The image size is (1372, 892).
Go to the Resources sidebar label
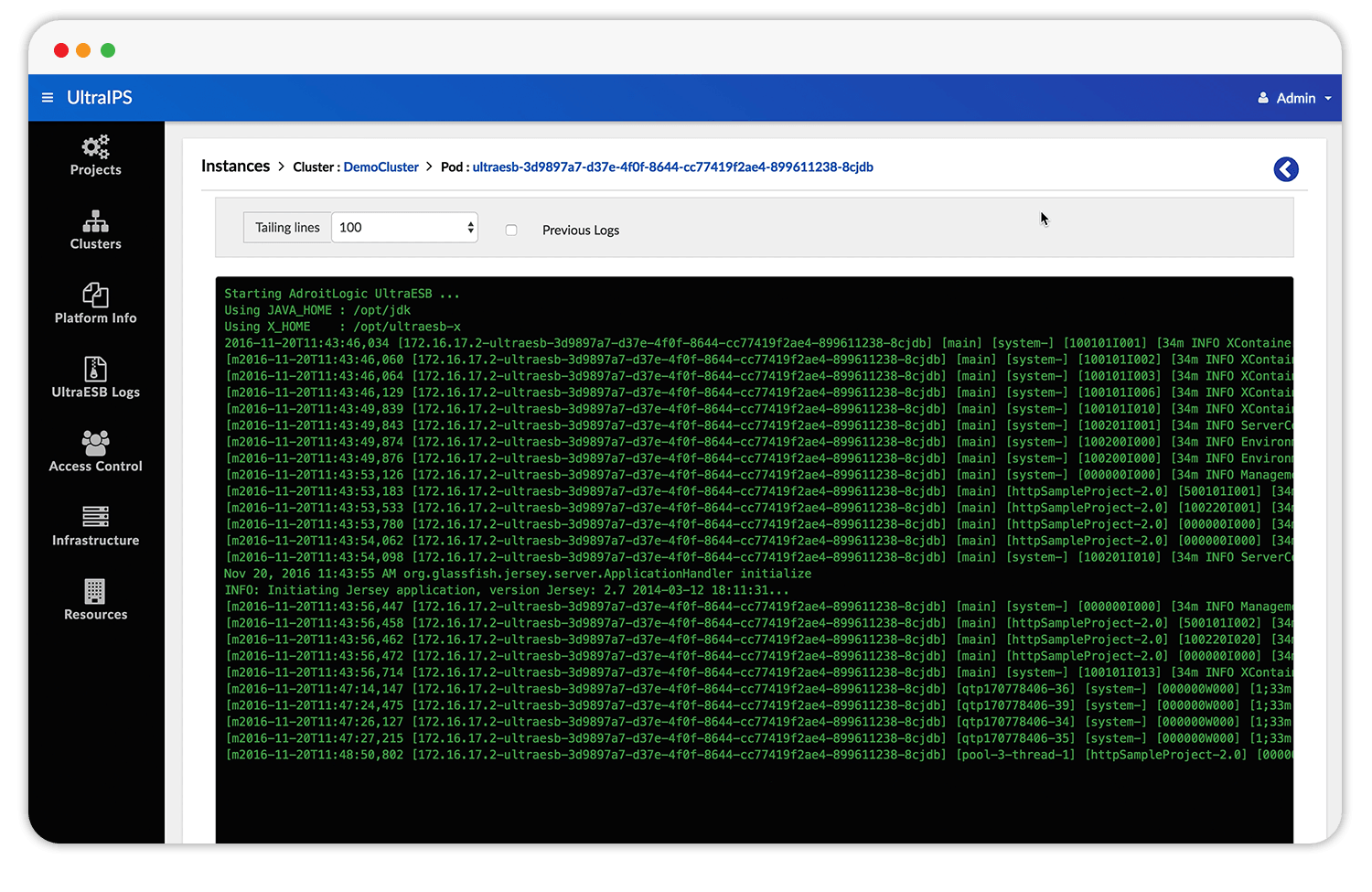tap(95, 615)
